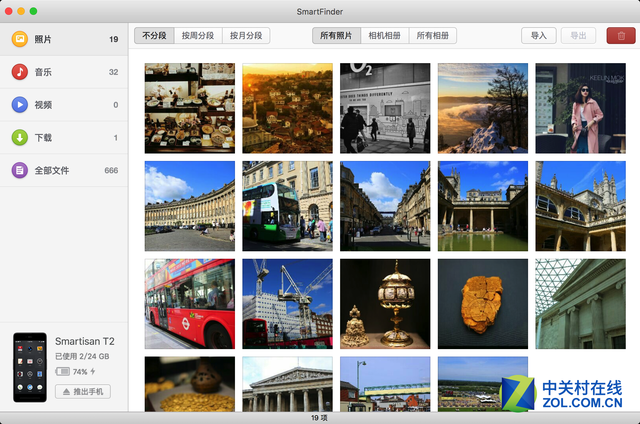The width and height of the screenshot is (640, 424).
Task: Open the red double-decker bus photo
Action: coord(190,303)
